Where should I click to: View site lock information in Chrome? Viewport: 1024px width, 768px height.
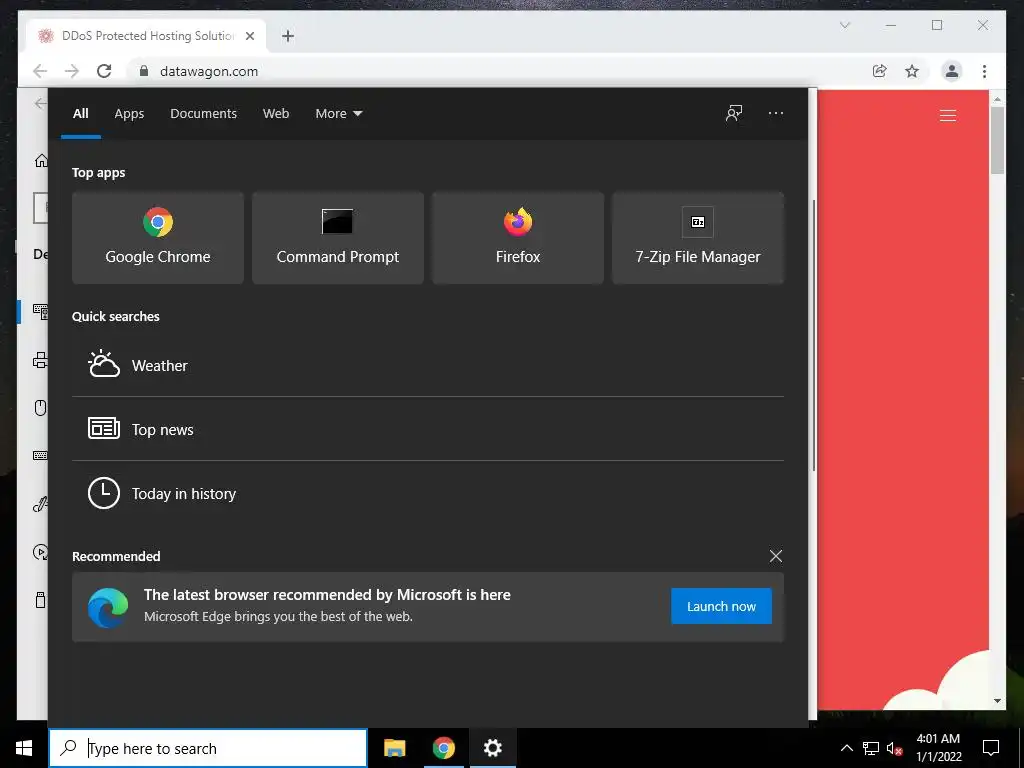tap(144, 71)
